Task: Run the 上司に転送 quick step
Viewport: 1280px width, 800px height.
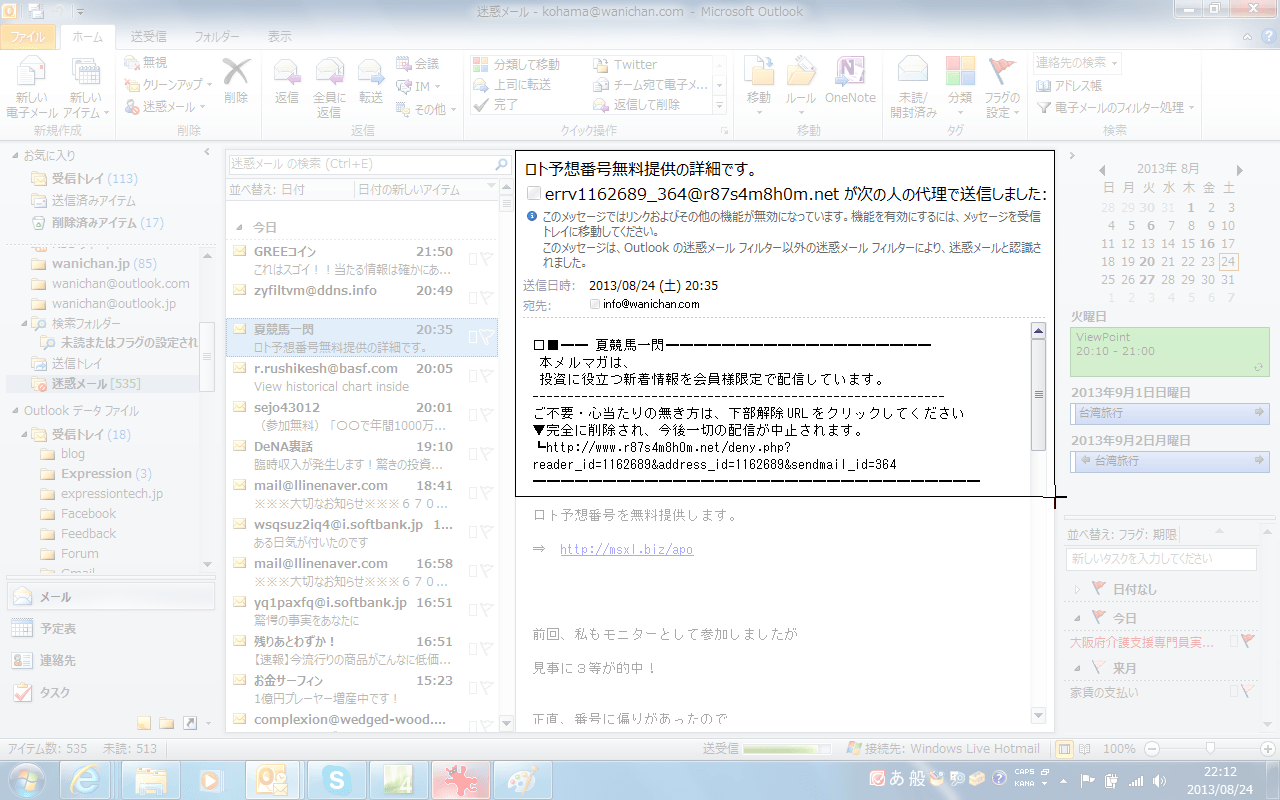Action: tap(512, 84)
